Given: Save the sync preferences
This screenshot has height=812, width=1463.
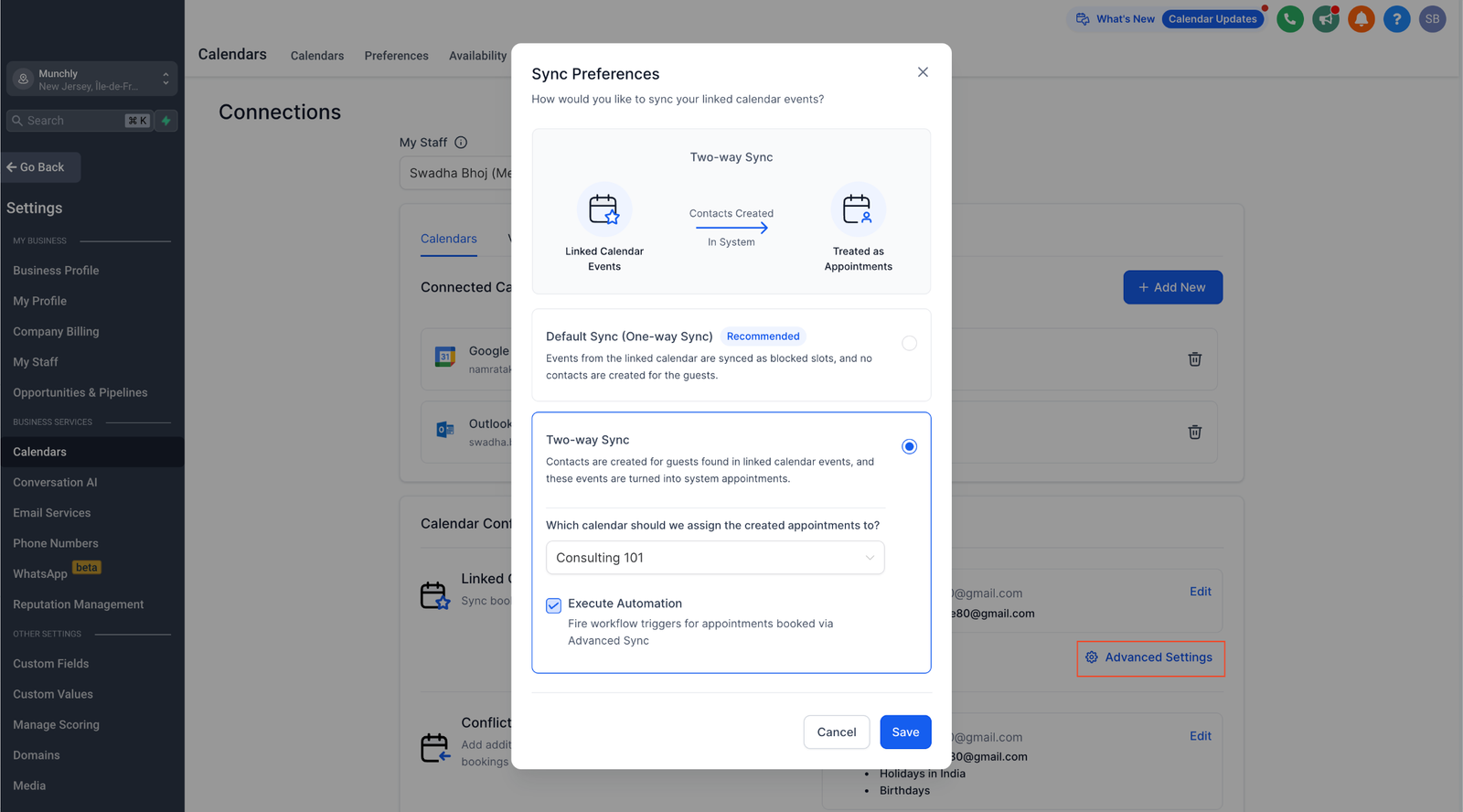Looking at the screenshot, I should pos(905,732).
